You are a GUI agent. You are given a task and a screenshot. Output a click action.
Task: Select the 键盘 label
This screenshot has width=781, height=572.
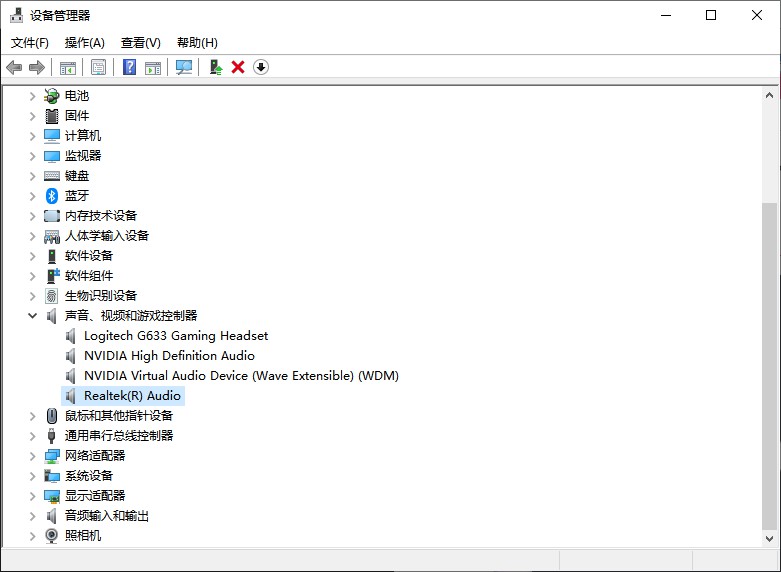pyautogui.click(x=77, y=176)
